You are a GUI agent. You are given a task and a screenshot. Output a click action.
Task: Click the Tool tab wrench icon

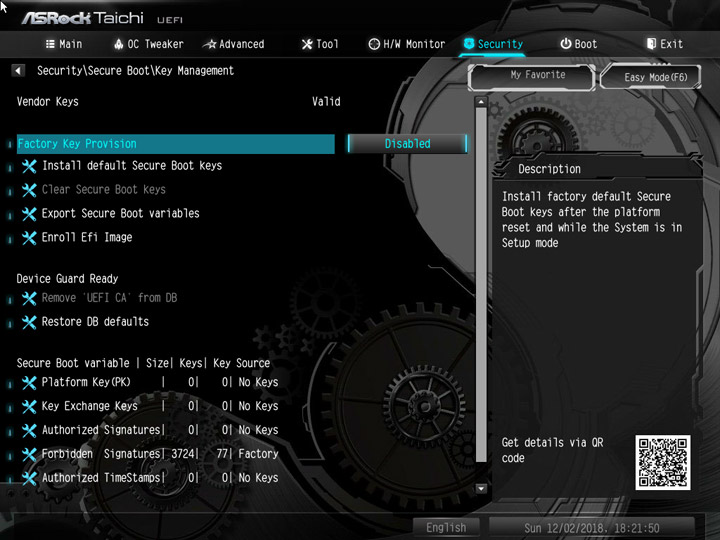[x=307, y=44]
